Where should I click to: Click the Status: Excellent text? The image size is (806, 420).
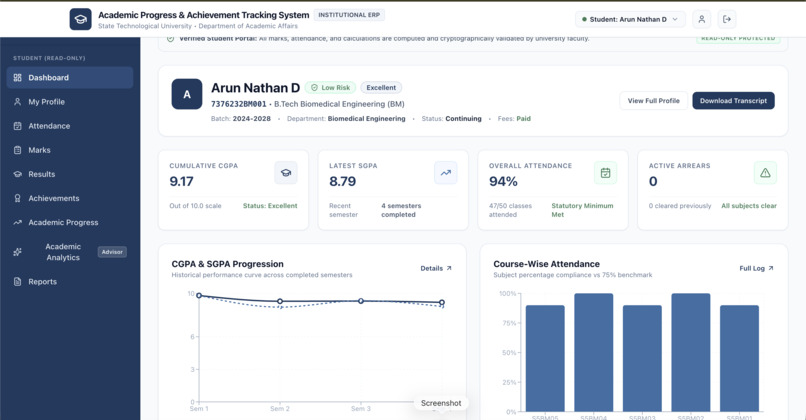pyautogui.click(x=270, y=206)
